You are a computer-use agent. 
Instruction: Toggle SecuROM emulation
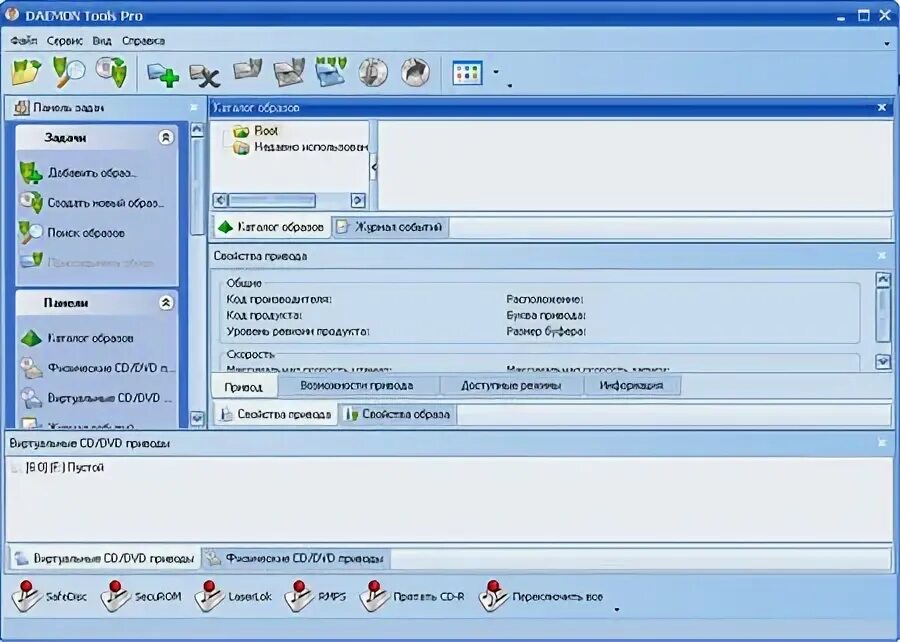pyautogui.click(x=141, y=597)
